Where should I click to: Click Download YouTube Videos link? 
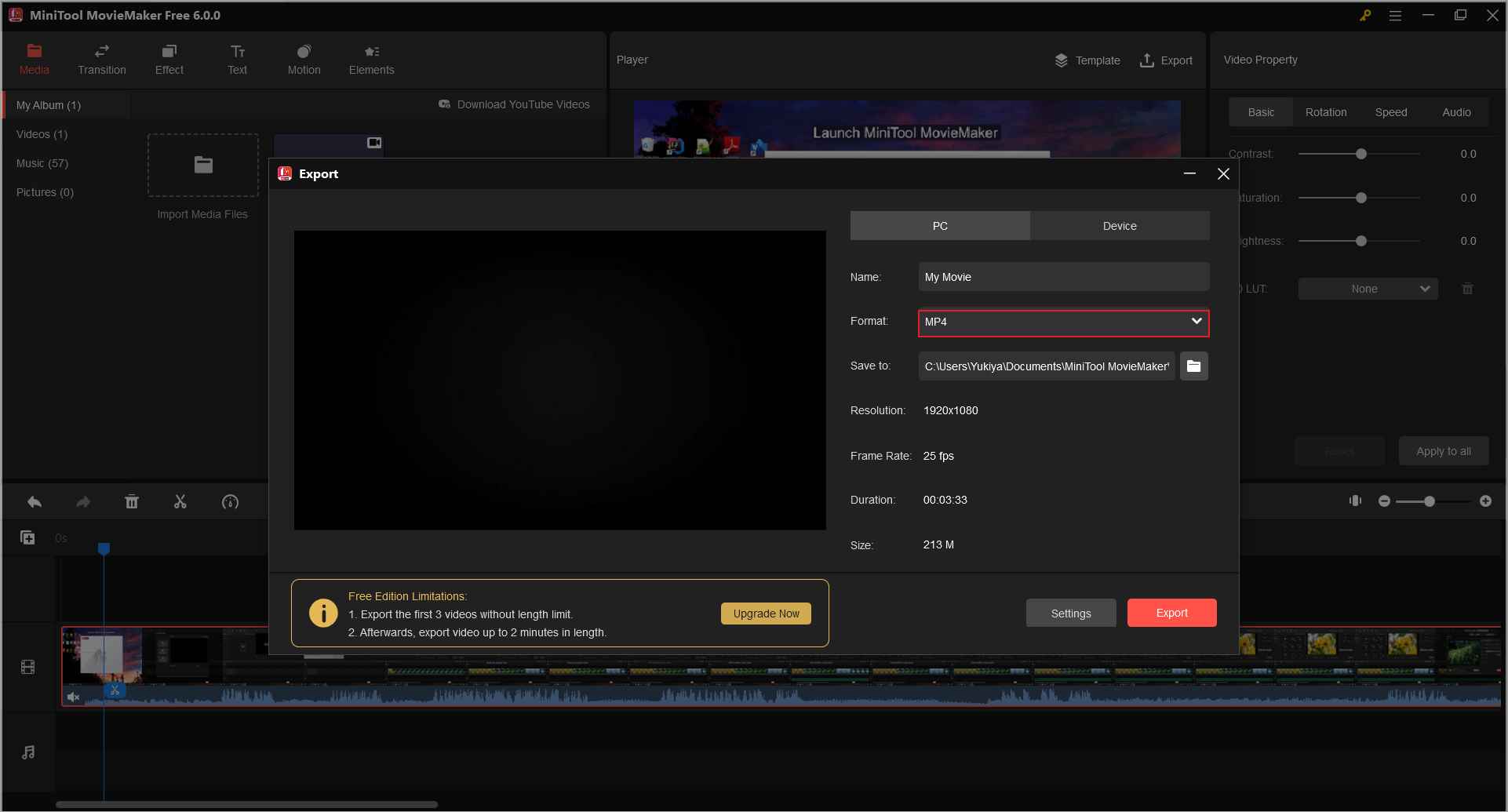tap(514, 104)
